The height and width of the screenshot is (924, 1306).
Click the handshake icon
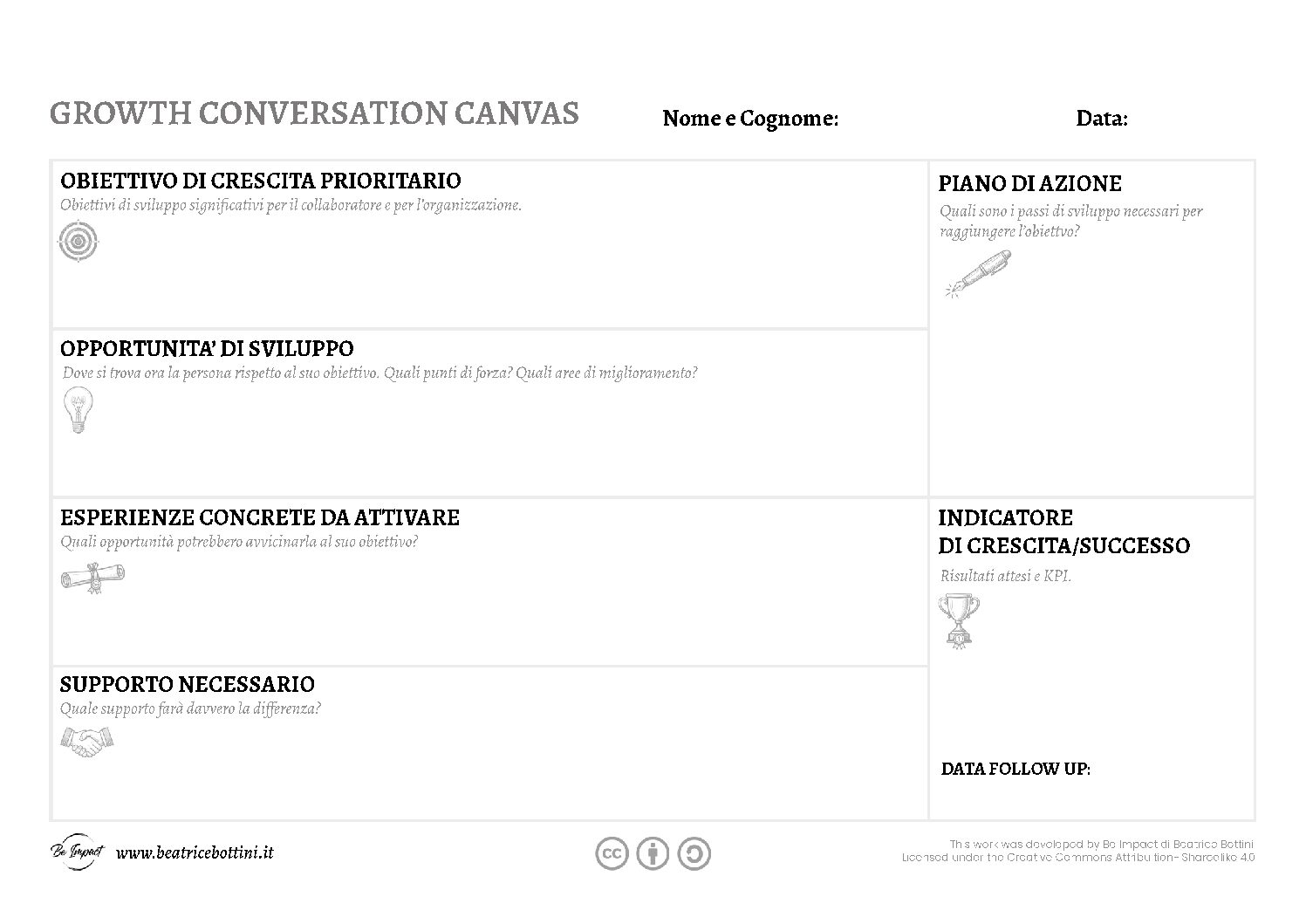pos(87,742)
